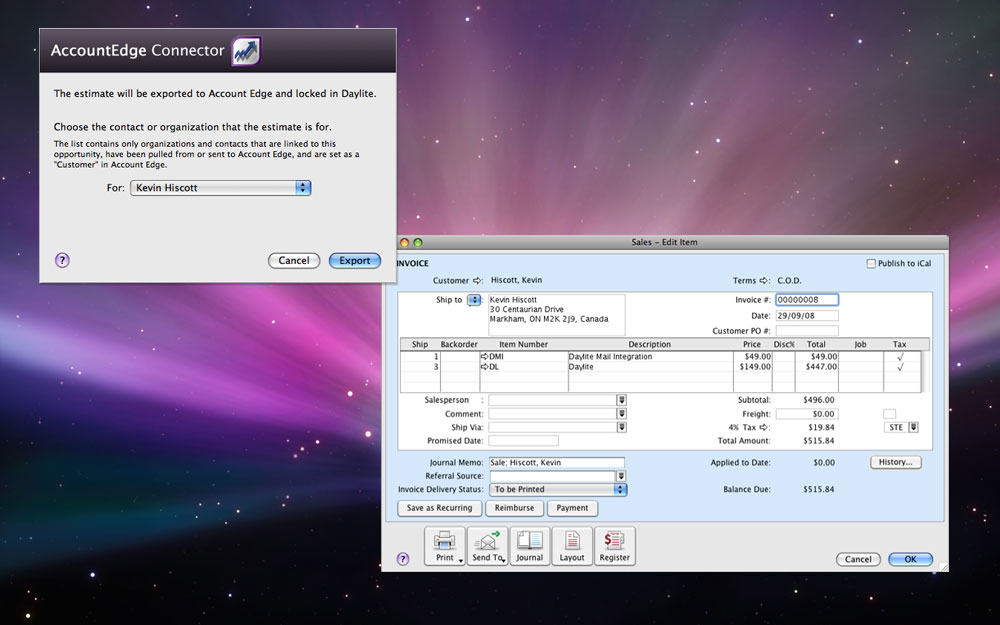This screenshot has width=1000, height=625.
Task: Click the Ship to address box
Action: click(x=557, y=314)
